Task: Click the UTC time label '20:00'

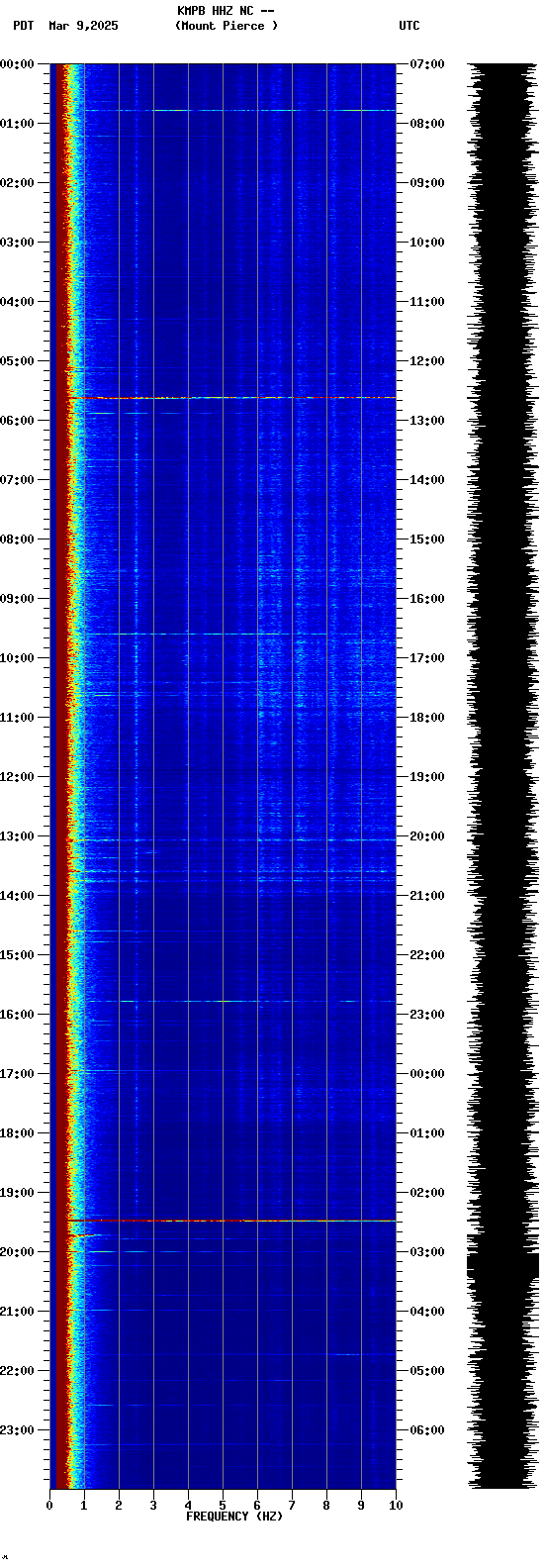Action: pyautogui.click(x=427, y=836)
